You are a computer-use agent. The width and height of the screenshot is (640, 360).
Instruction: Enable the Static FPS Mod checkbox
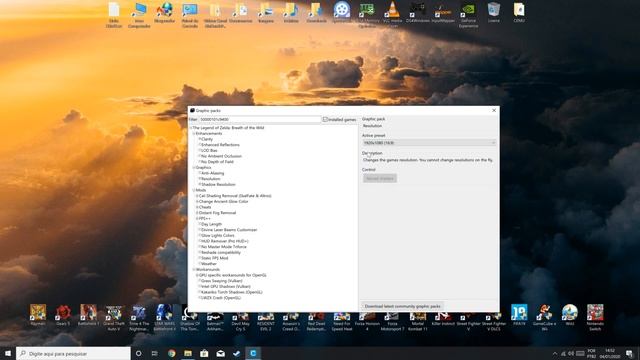(x=200, y=258)
